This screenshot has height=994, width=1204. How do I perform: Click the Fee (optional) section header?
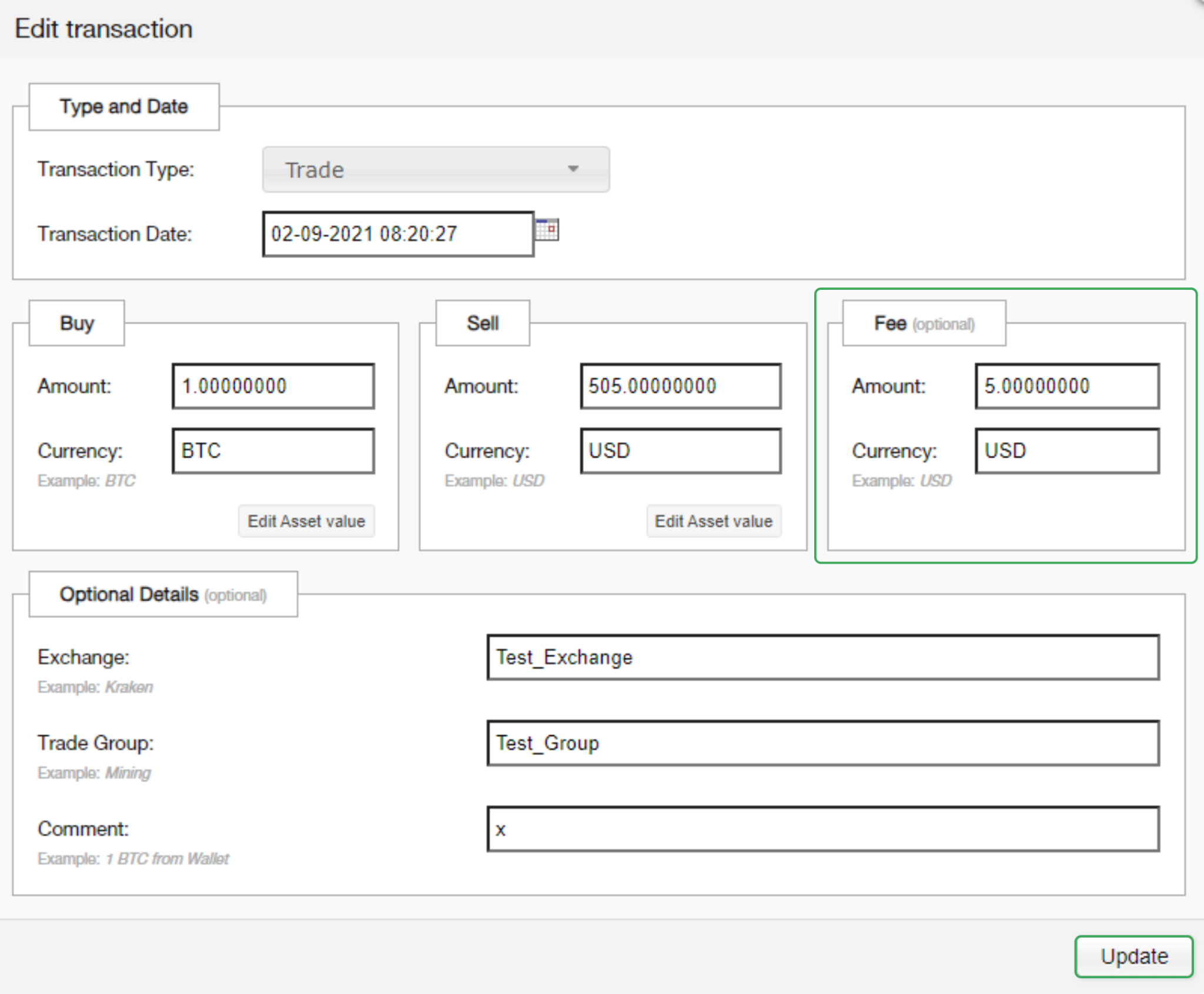click(x=923, y=323)
